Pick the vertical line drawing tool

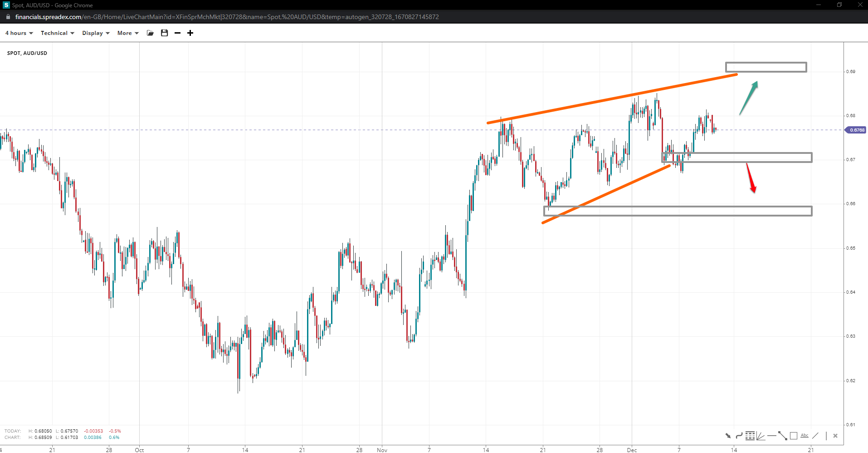[826, 436]
